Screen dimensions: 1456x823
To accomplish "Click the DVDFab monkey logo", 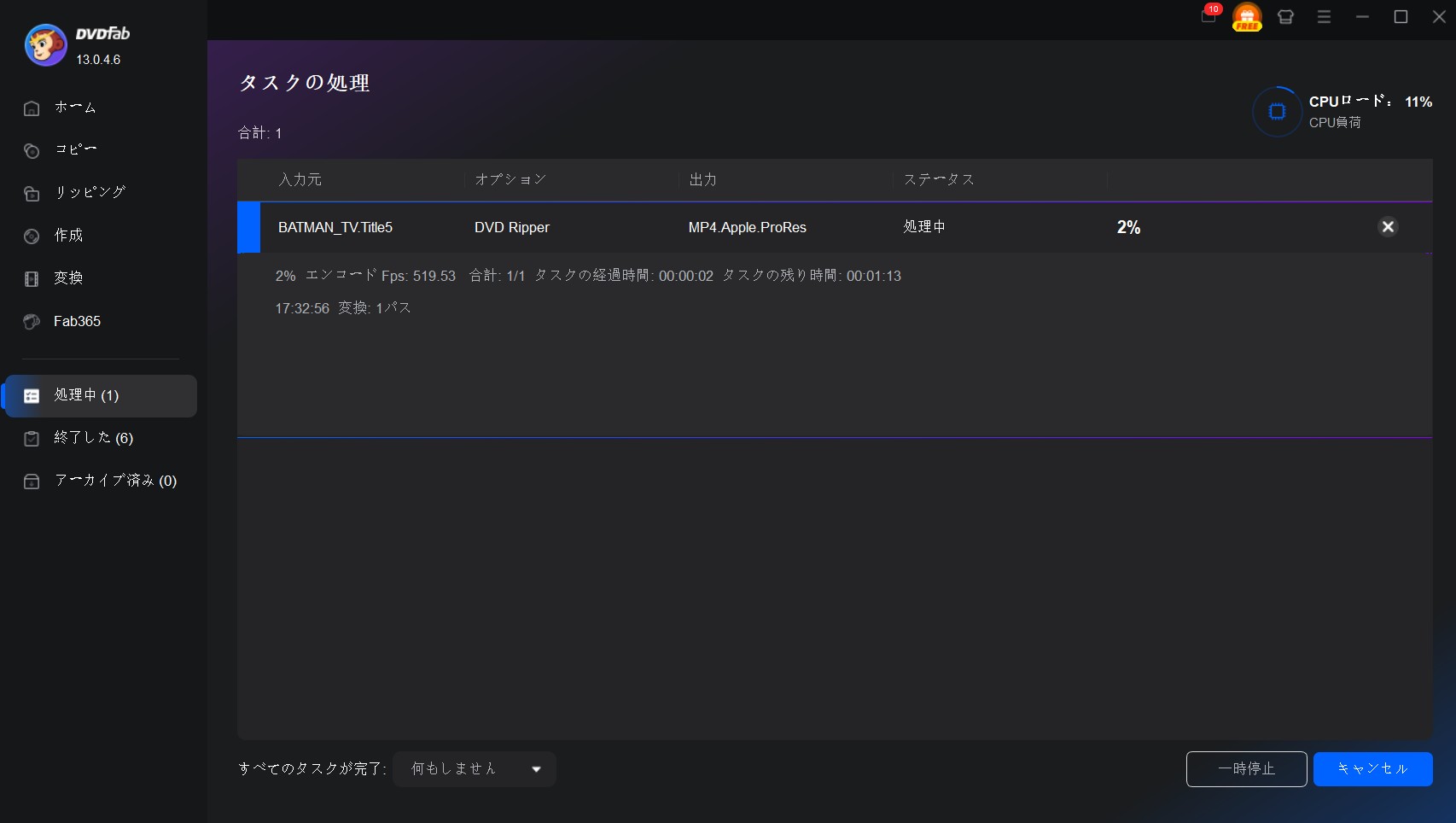I will coord(45,45).
